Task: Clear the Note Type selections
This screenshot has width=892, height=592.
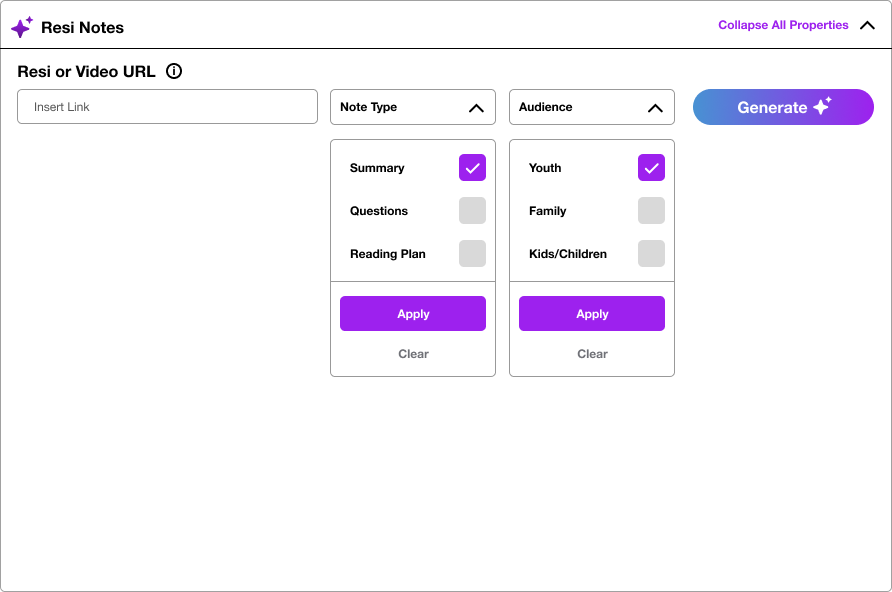Action: pyautogui.click(x=413, y=354)
